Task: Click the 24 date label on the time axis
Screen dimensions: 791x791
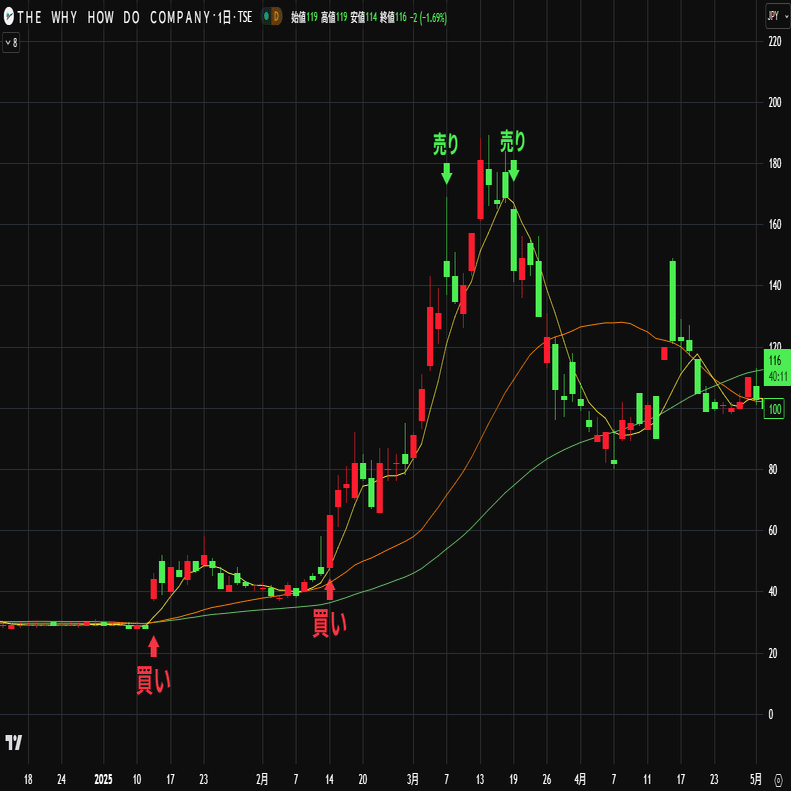Action: click(x=62, y=780)
